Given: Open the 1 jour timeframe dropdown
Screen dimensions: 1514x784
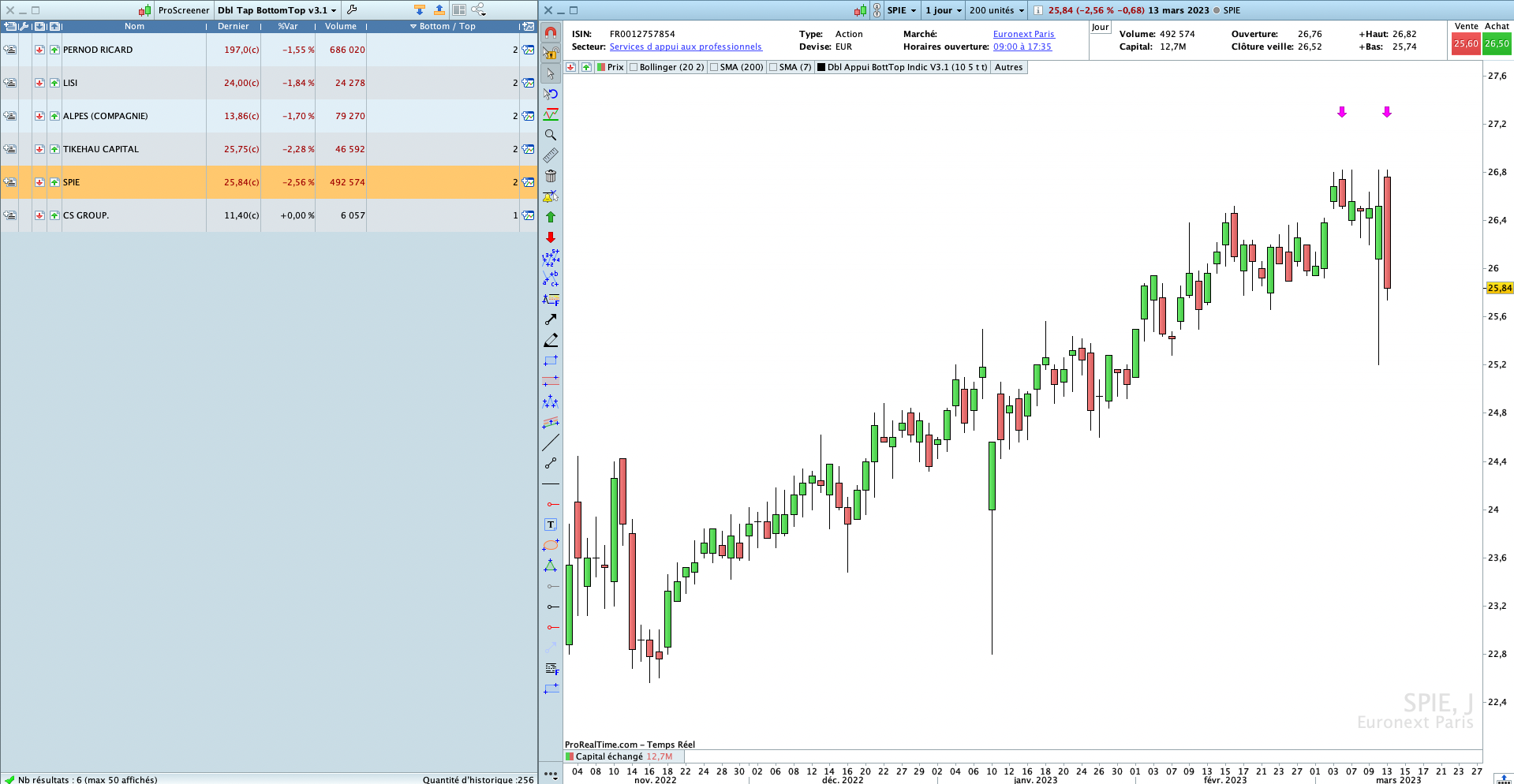Looking at the screenshot, I should pos(944,10).
